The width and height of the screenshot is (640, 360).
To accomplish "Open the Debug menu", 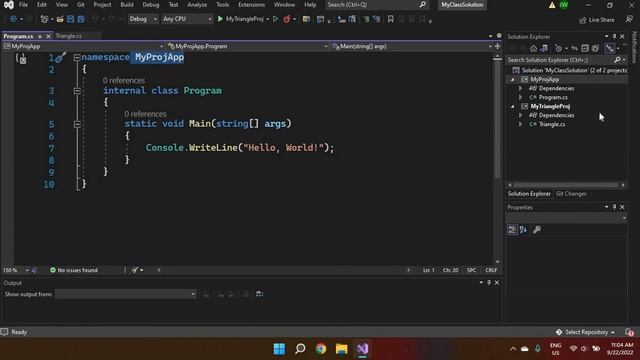I will point(151,4).
